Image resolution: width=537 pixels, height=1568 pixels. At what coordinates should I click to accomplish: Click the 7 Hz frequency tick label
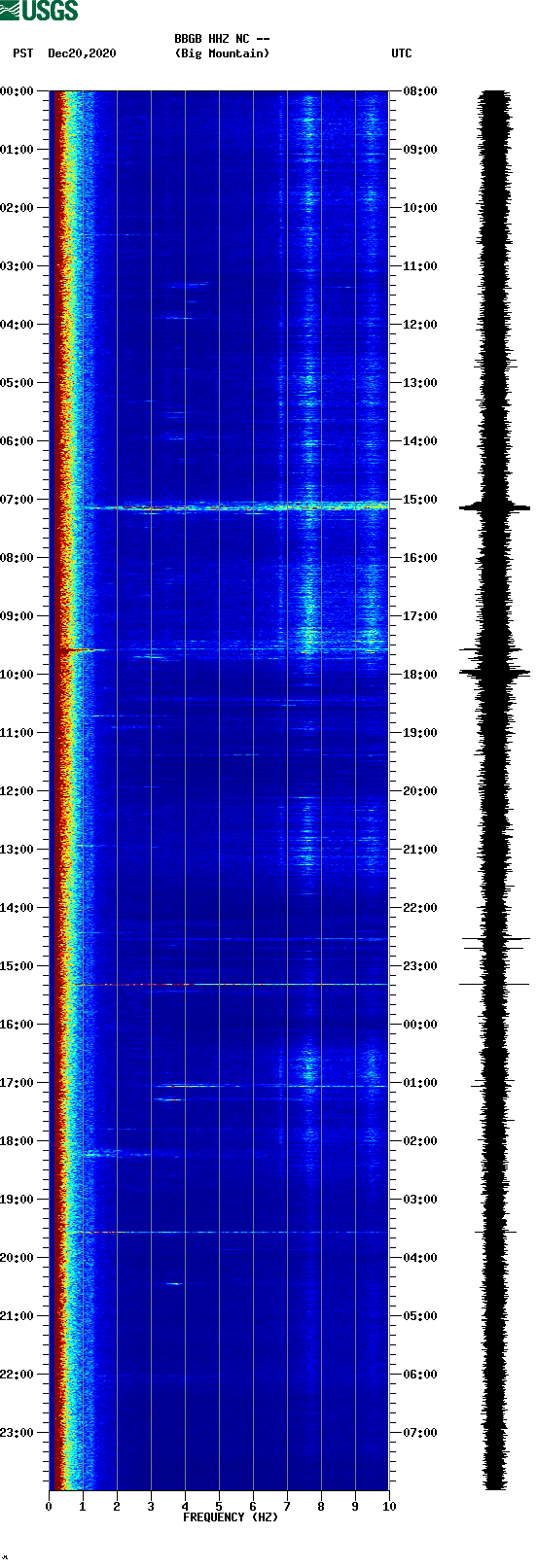tap(287, 1507)
